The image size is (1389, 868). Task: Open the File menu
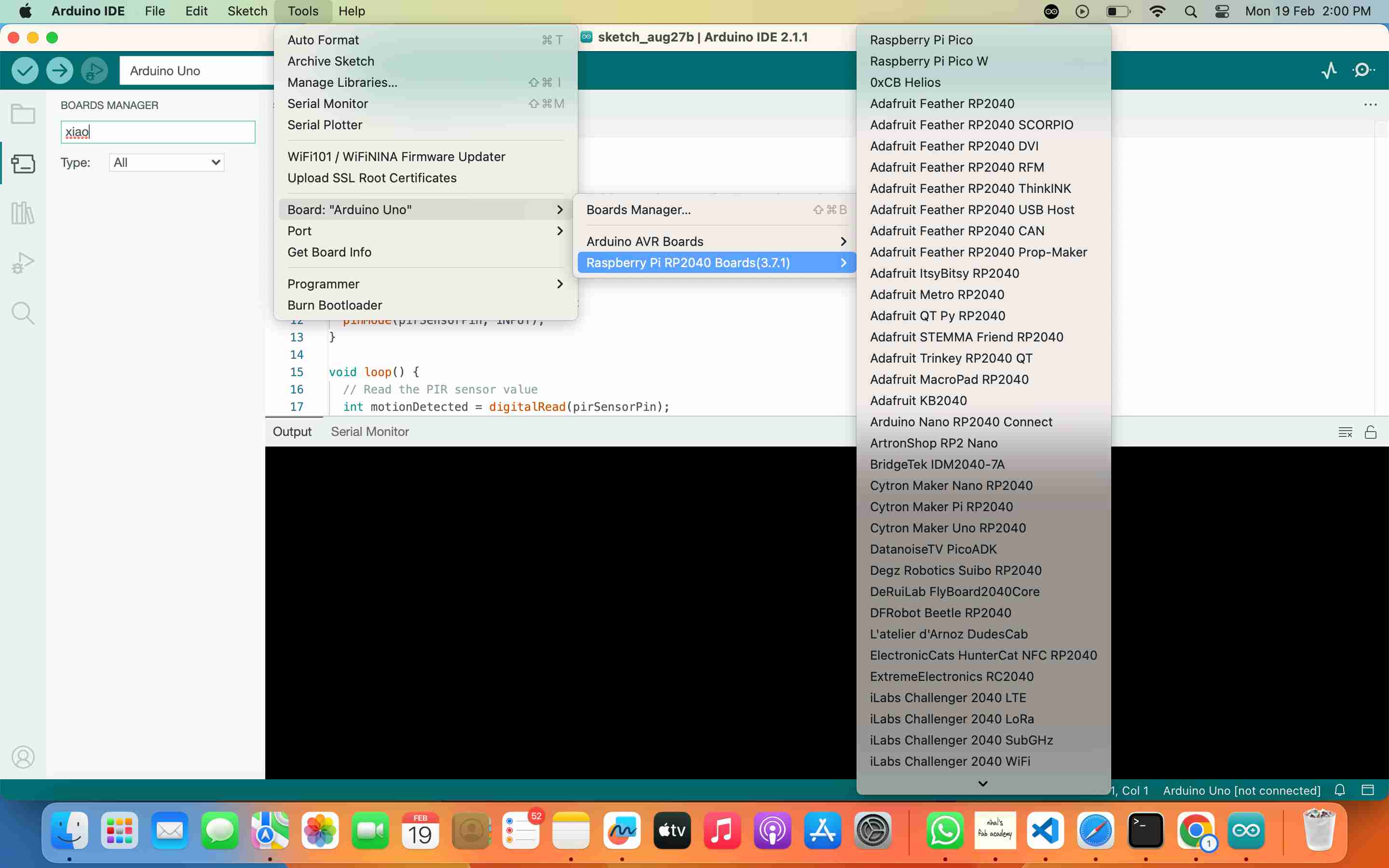[154, 11]
